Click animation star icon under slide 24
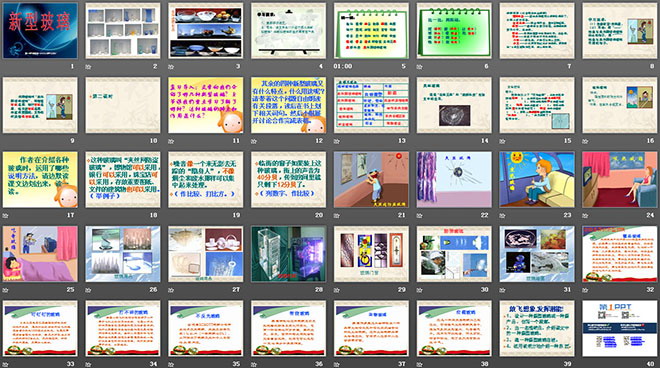Screen dimensions: 660x368 click(x=585, y=216)
